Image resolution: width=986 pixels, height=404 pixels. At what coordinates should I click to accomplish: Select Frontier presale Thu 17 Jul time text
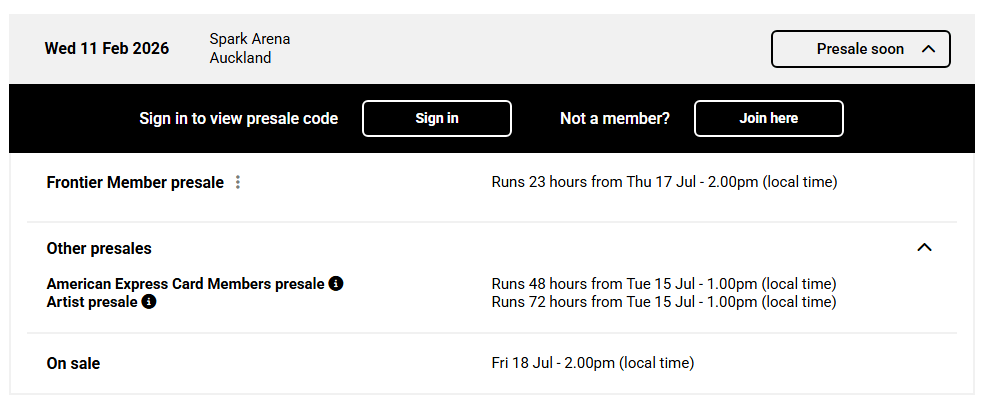pos(665,182)
